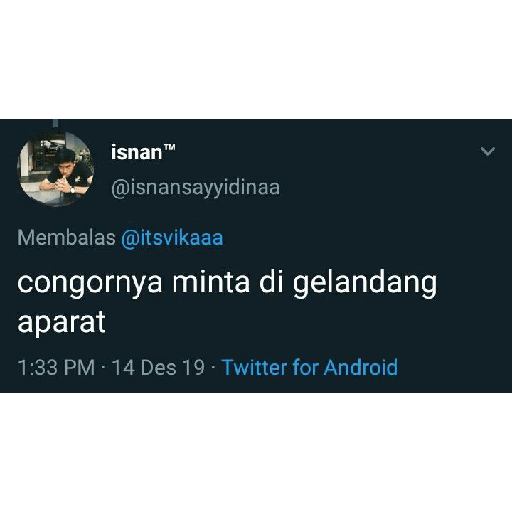
Task: Click the 14 Des 19 date
Action: click(158, 368)
